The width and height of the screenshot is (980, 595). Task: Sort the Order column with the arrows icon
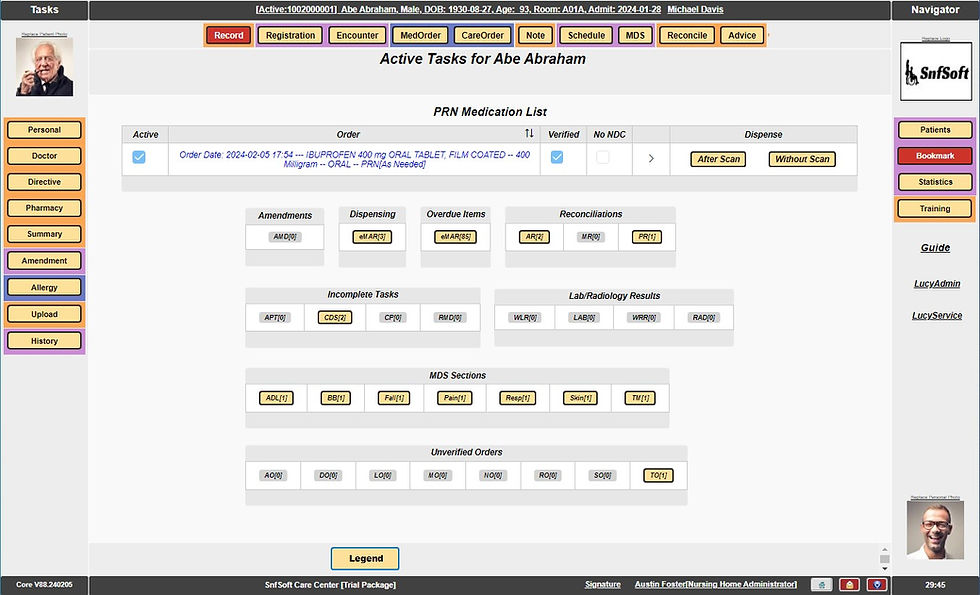point(529,134)
